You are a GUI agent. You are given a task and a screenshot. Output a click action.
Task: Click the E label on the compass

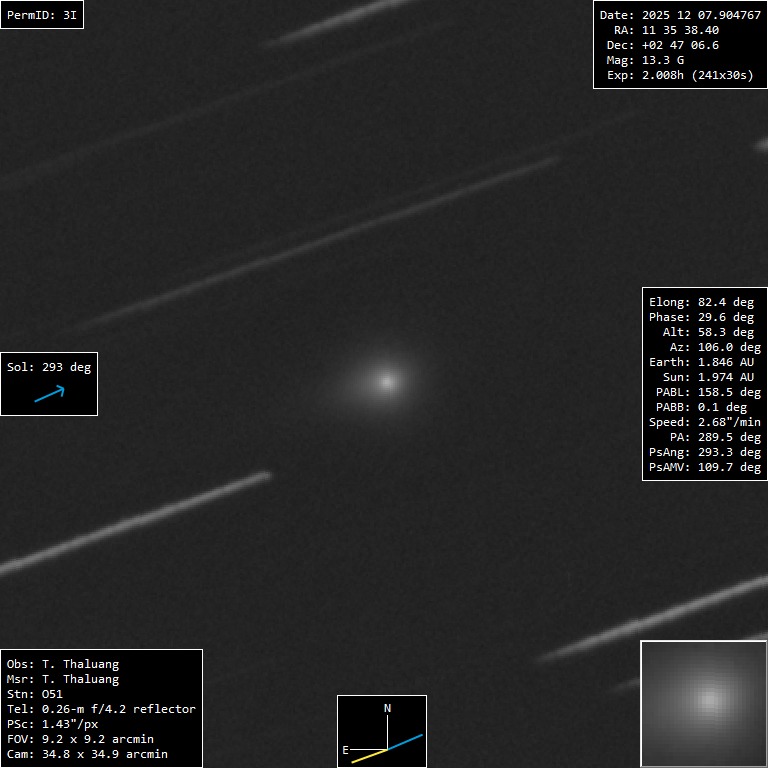pyautogui.click(x=346, y=749)
